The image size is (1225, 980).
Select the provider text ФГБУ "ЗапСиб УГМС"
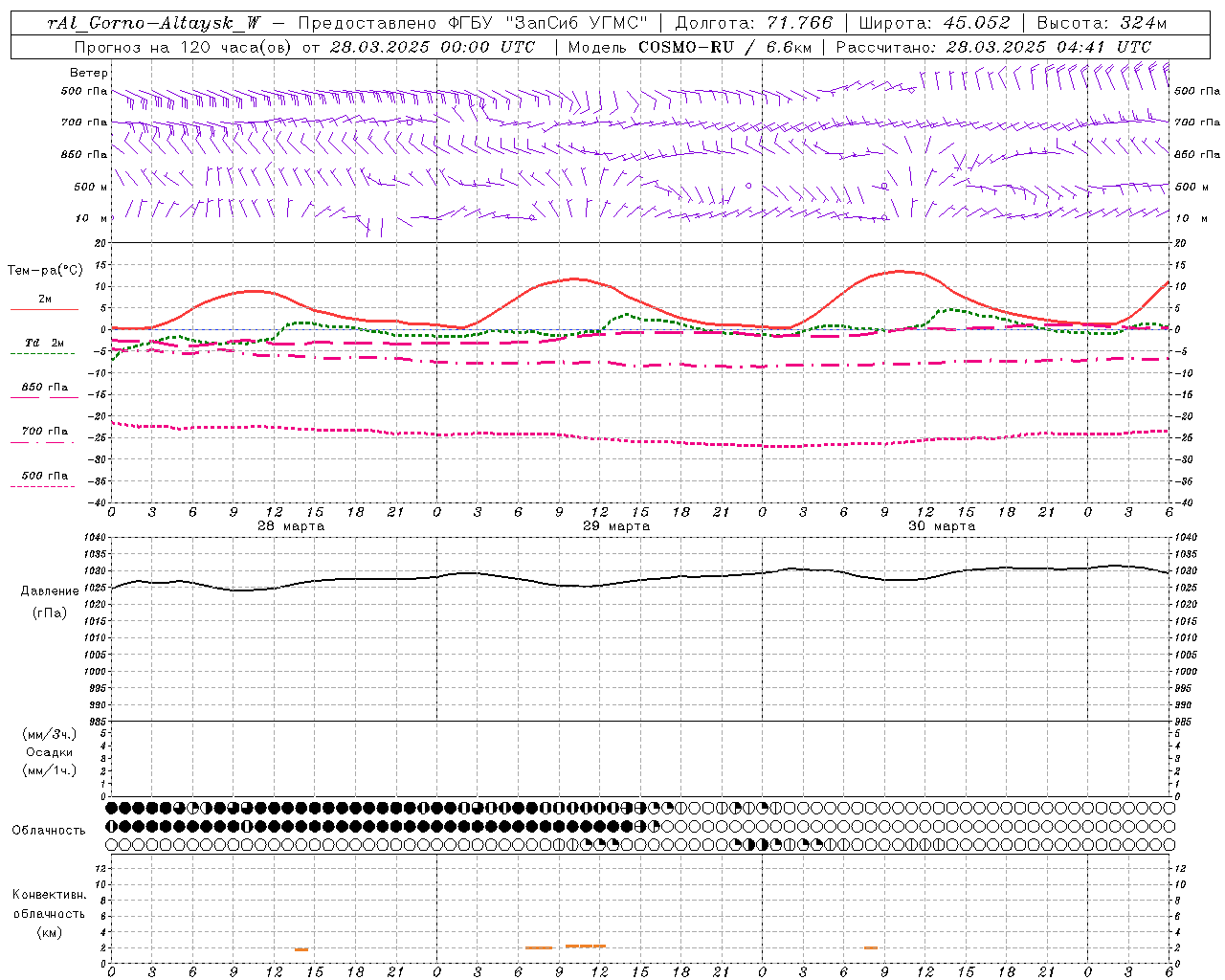pyautogui.click(x=548, y=23)
